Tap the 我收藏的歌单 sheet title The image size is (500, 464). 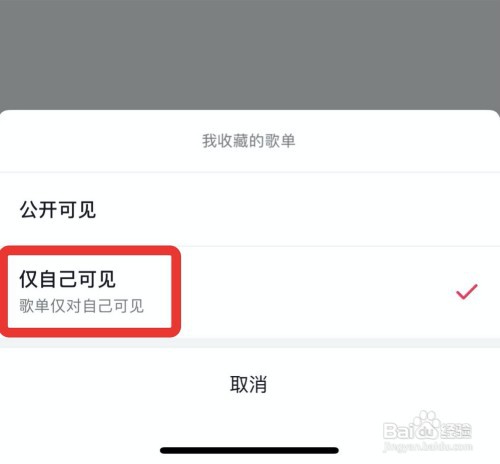(x=249, y=141)
